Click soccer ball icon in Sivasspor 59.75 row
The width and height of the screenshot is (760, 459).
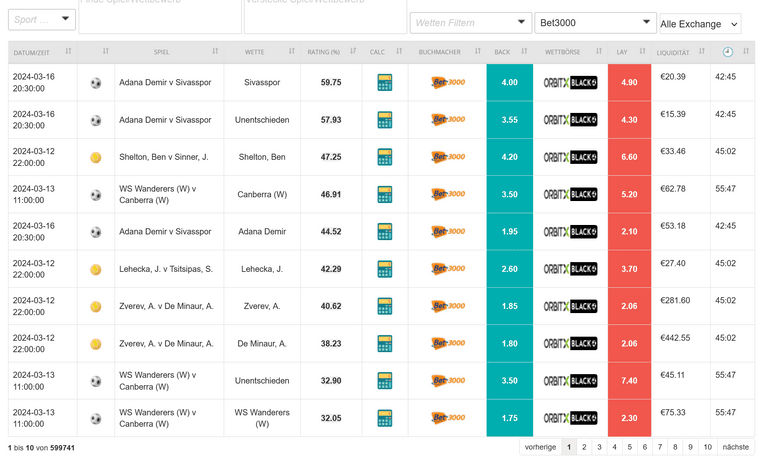click(96, 83)
